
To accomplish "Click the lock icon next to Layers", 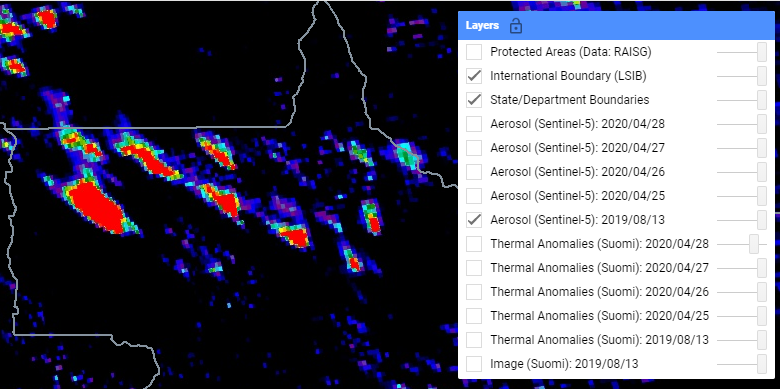I will pyautogui.click(x=516, y=25).
